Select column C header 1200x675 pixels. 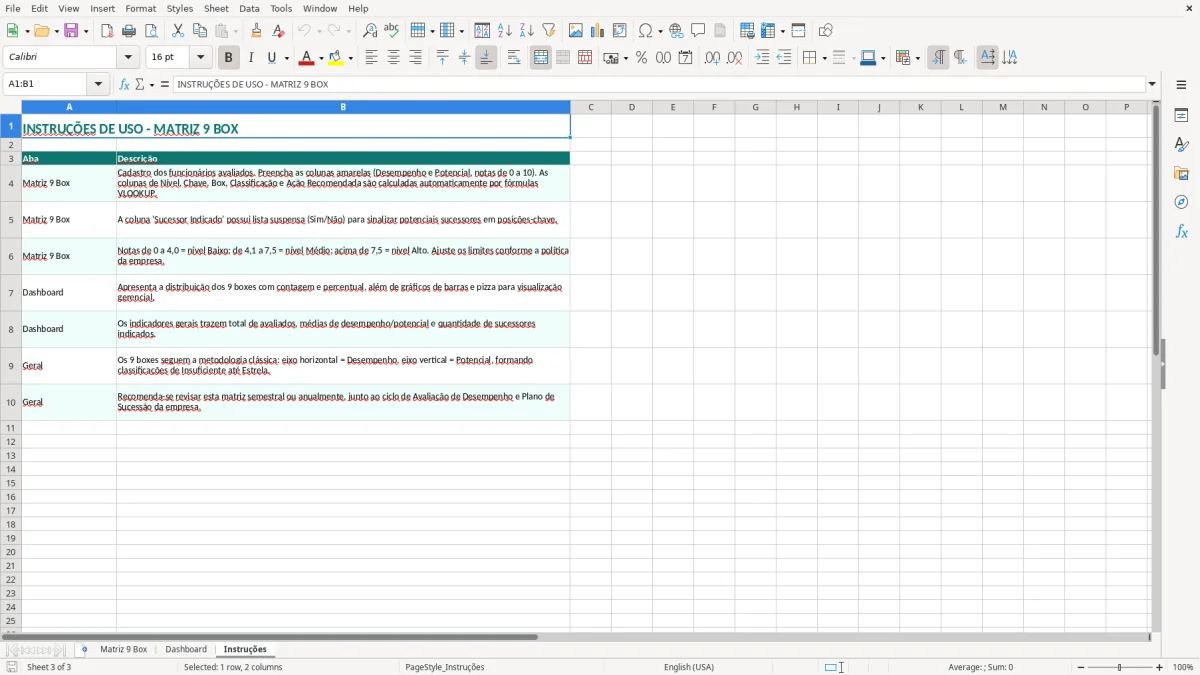591,107
